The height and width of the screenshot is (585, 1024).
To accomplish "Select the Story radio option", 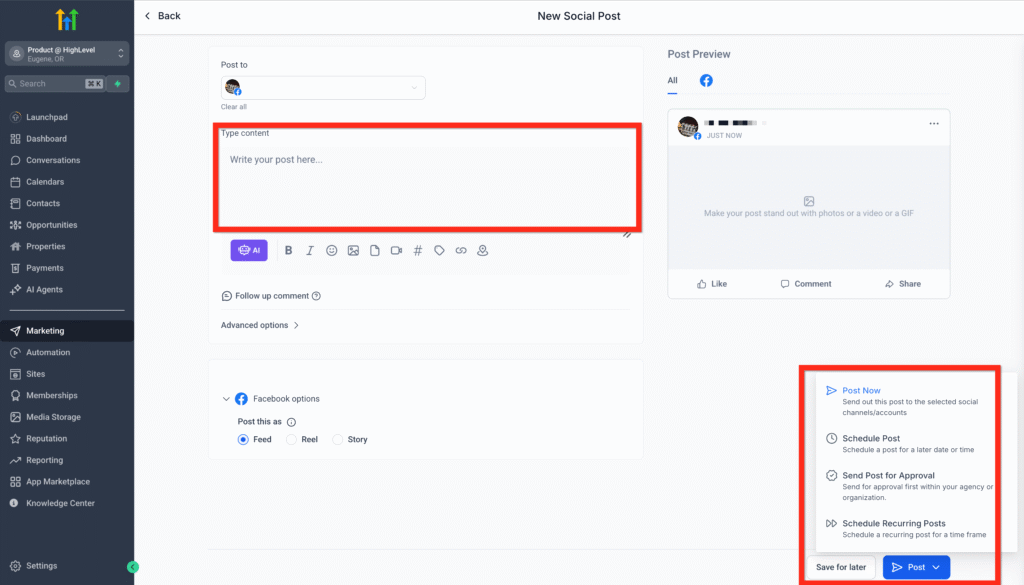I will (338, 439).
